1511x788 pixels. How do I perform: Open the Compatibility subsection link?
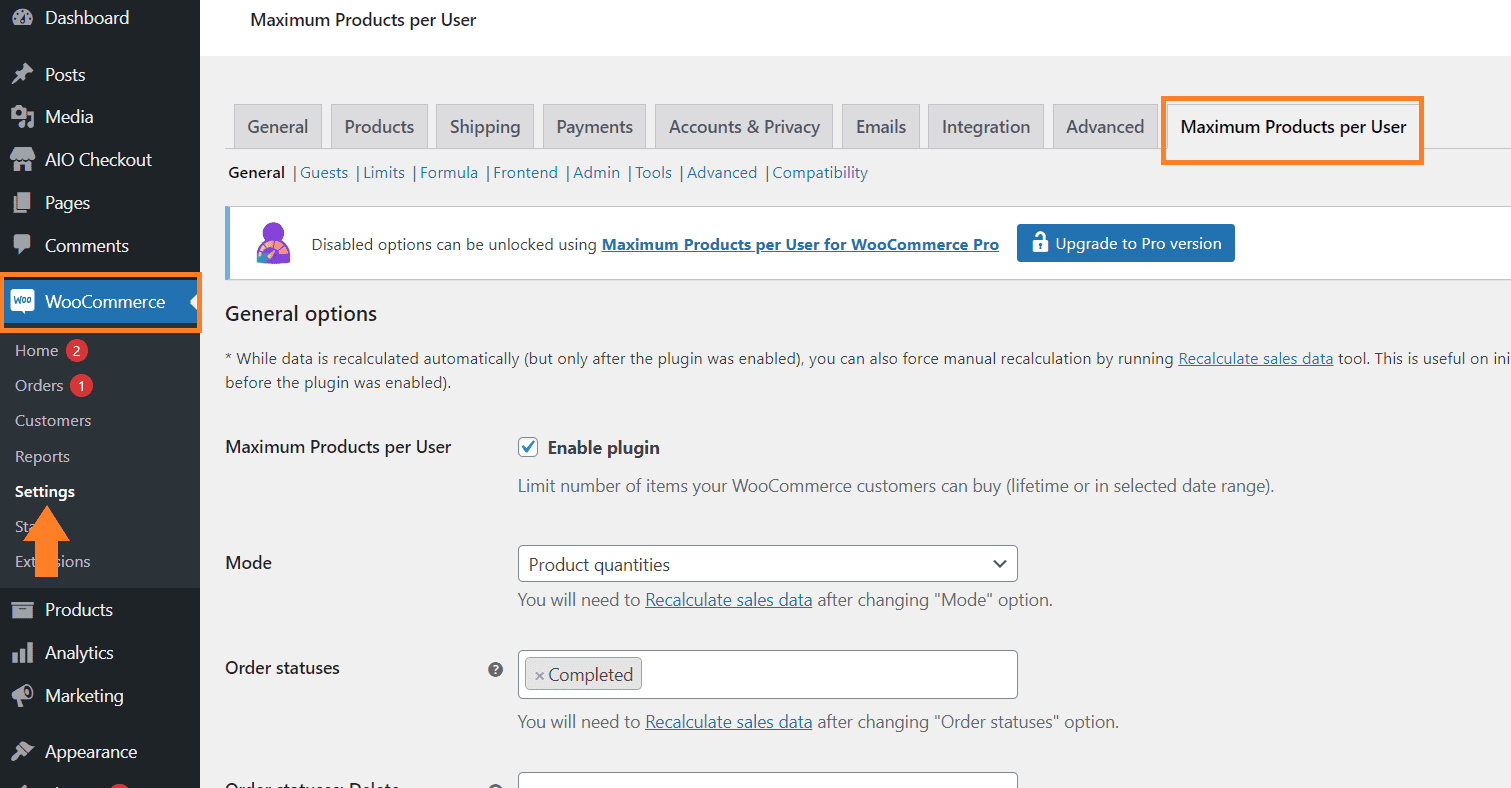[x=820, y=172]
